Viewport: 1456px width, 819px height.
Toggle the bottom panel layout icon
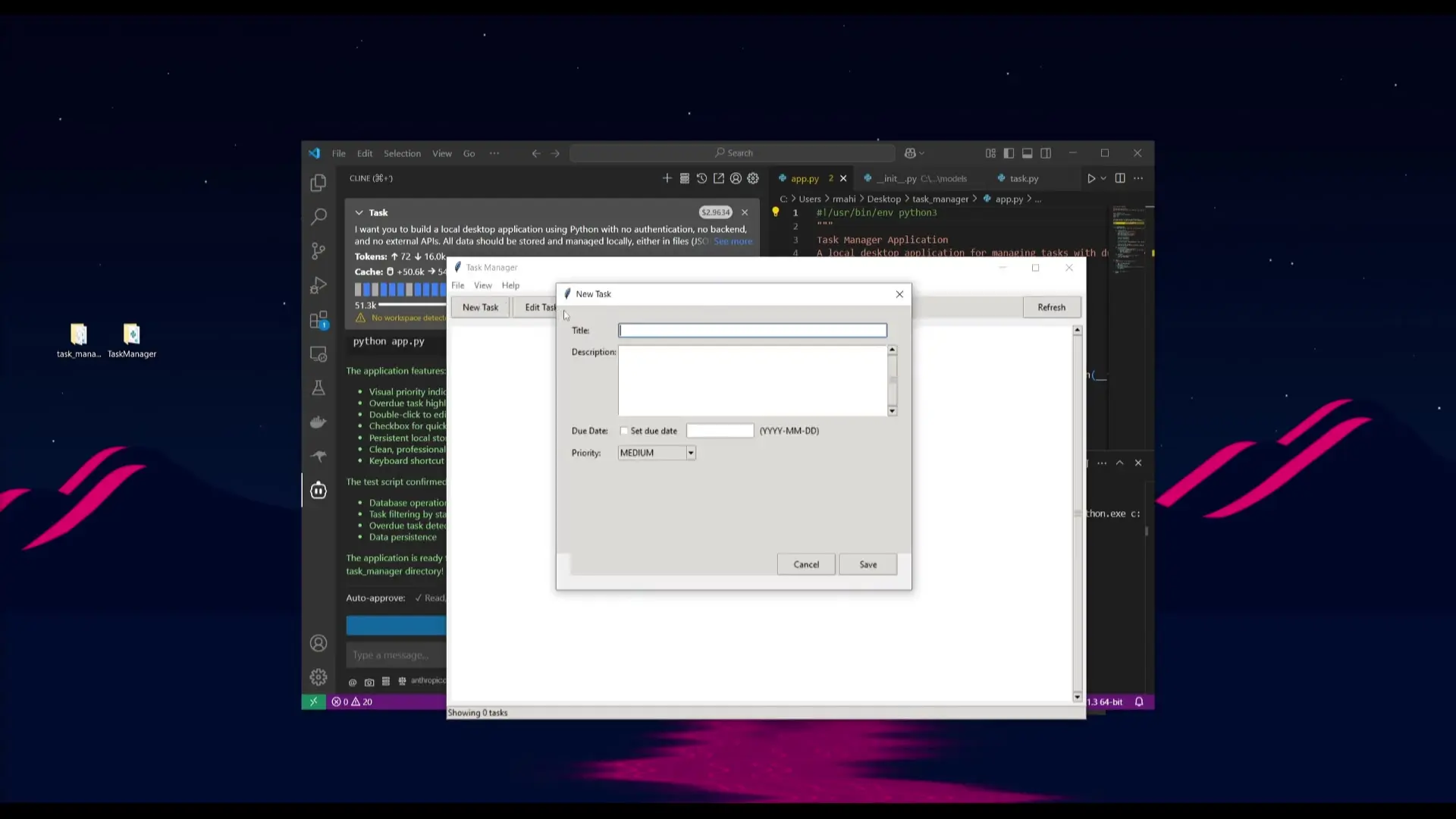pos(1028,153)
